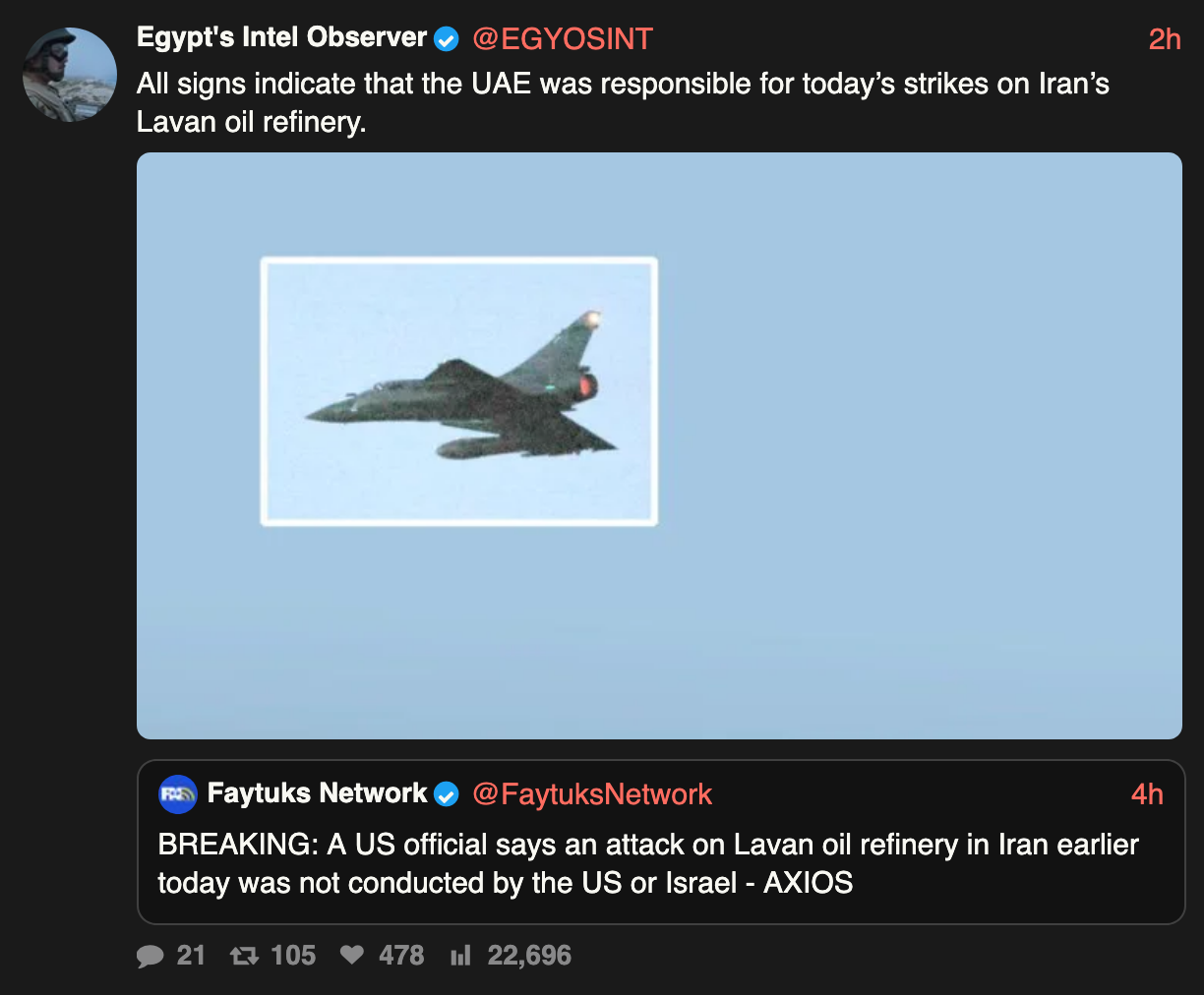Click the 105 retweet count
The image size is (1204, 995).
(293, 956)
